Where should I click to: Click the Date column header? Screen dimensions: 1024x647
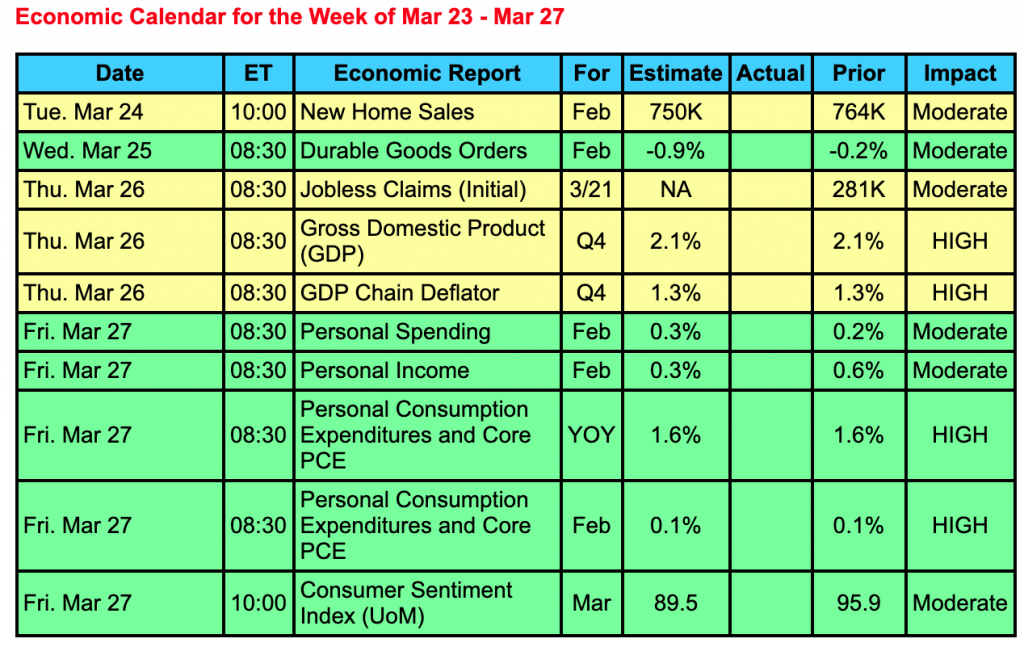120,73
